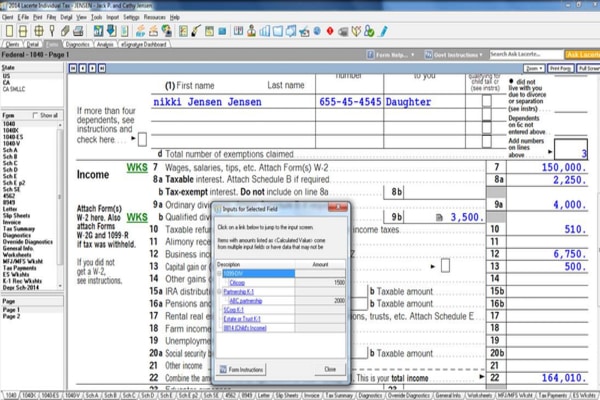The height and width of the screenshot is (400, 600).
Task: Click the document icon beside line 9b amount
Action: (x=439, y=218)
